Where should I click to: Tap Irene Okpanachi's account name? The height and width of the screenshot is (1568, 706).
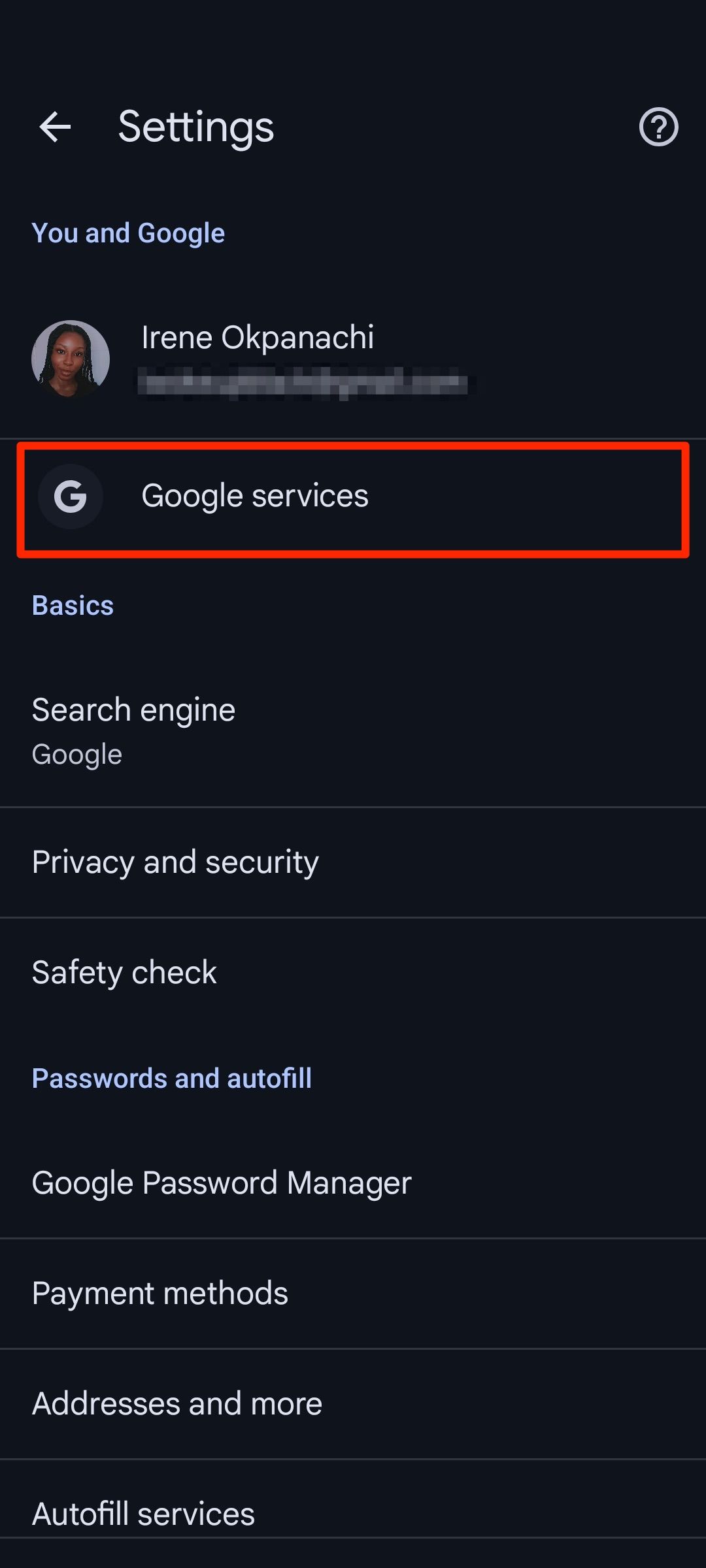click(258, 337)
